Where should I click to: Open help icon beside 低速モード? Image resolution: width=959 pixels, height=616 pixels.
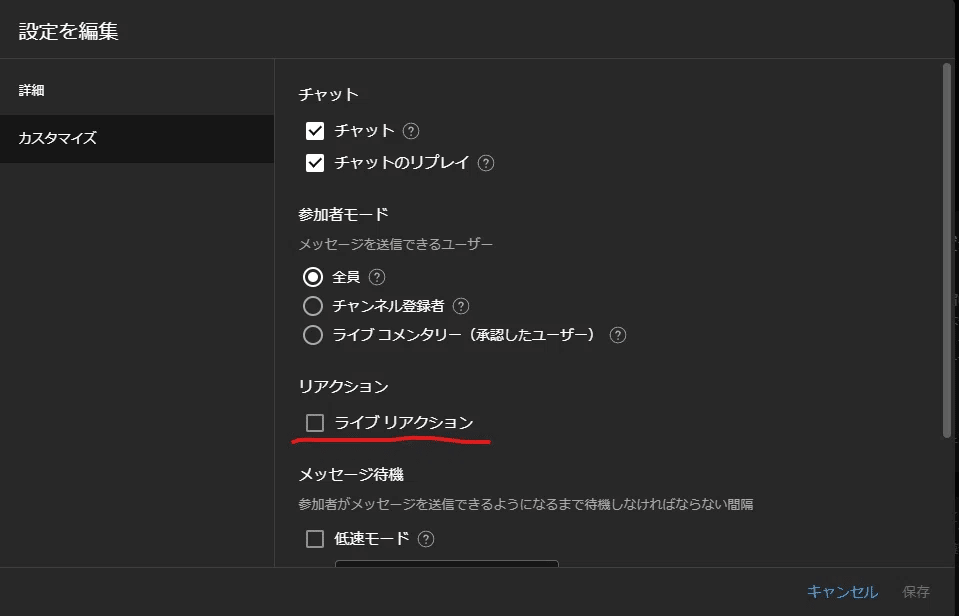click(426, 539)
